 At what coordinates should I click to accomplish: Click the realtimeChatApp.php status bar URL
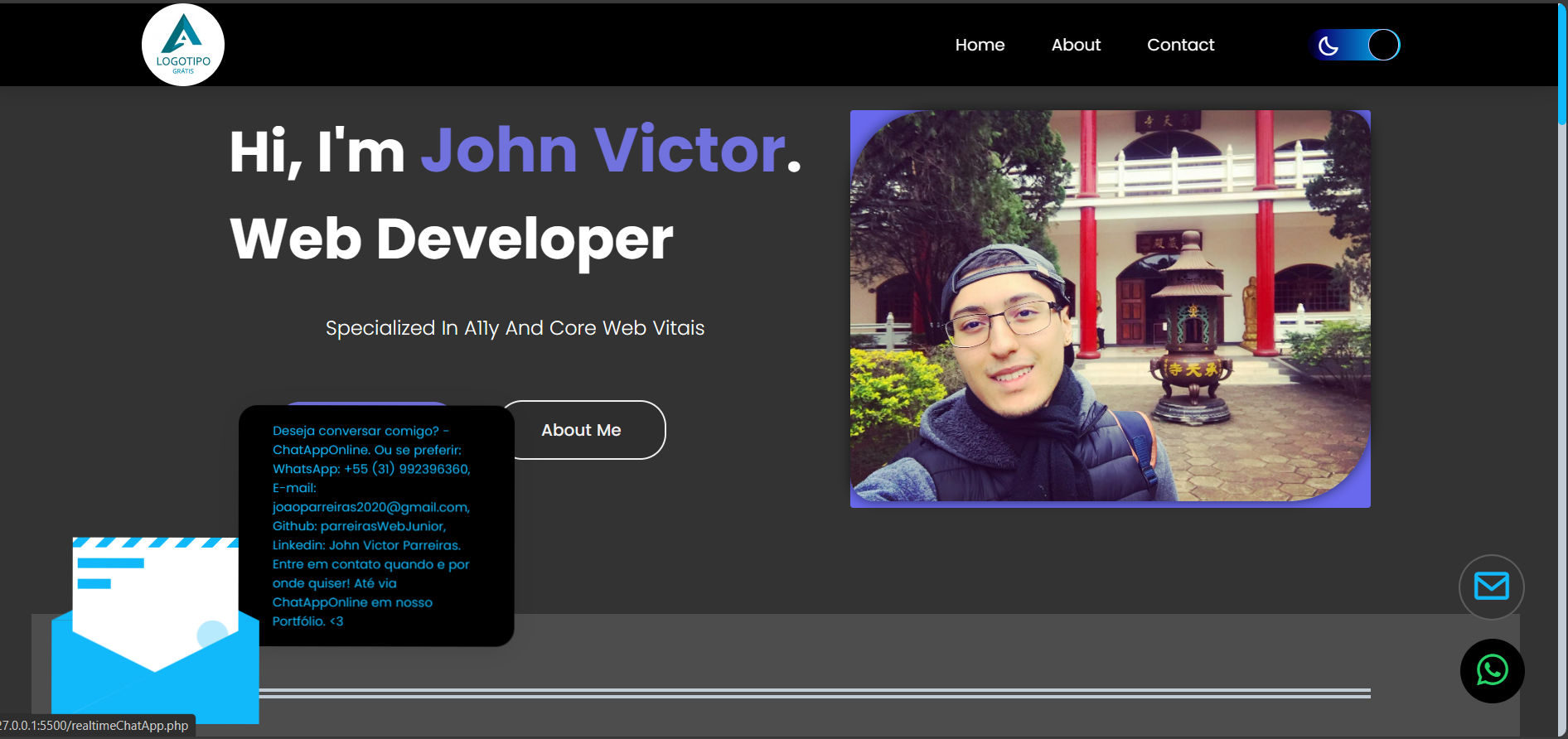point(95,726)
